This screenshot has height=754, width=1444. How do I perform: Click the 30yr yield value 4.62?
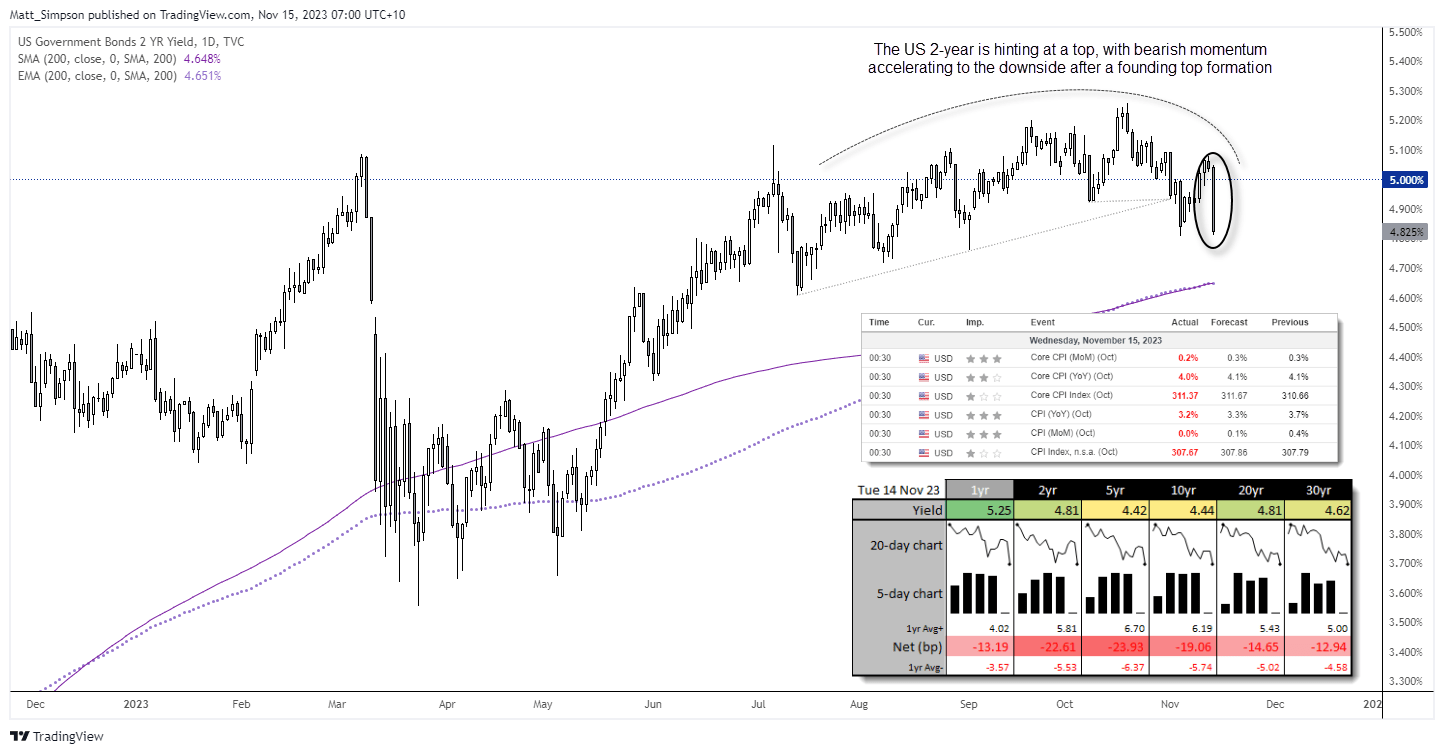1317,509
